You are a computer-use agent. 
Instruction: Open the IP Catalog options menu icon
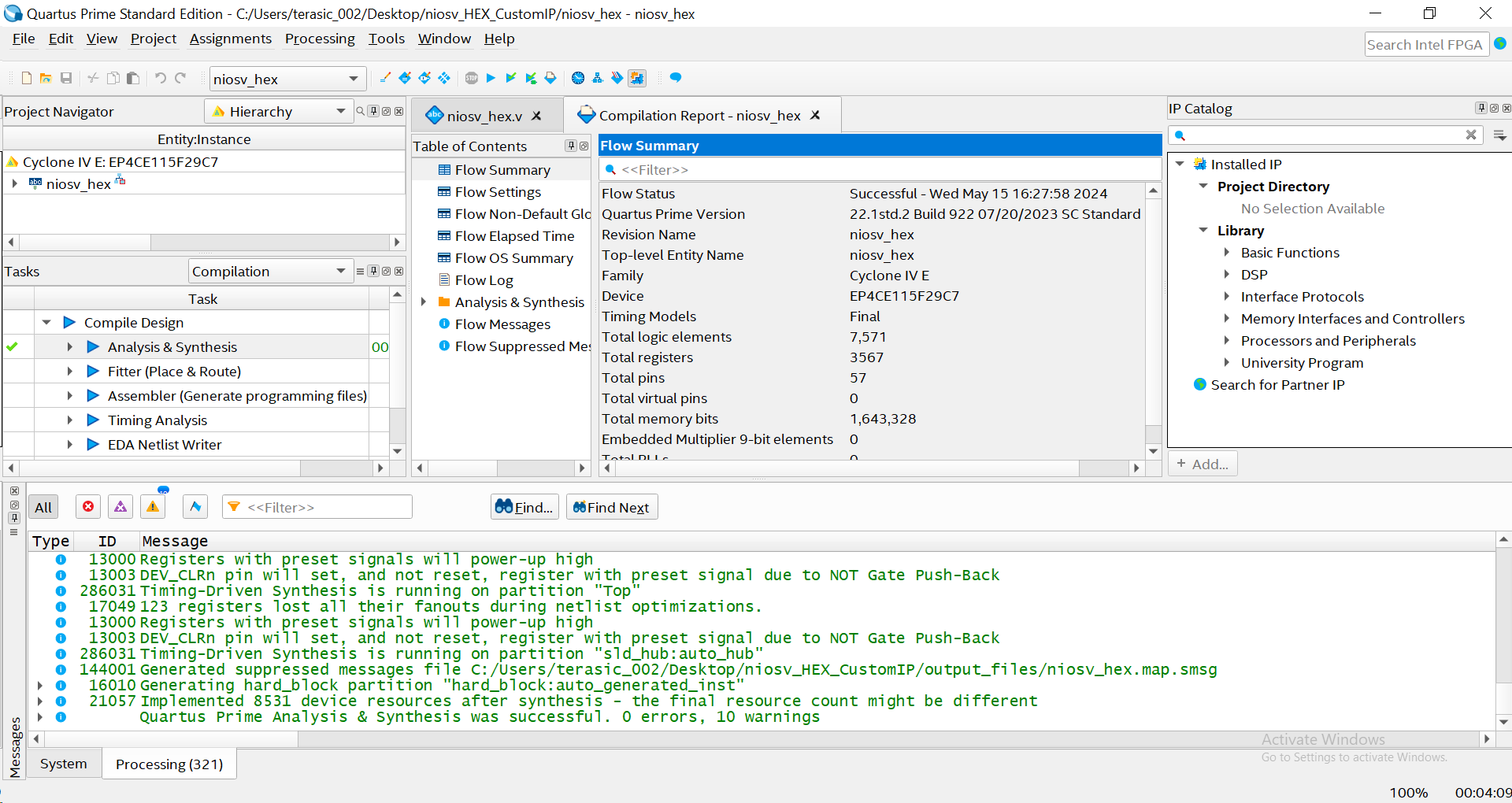click(x=1500, y=135)
